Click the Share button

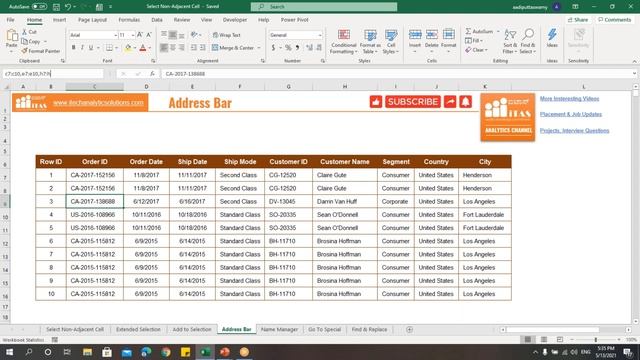pyautogui.click(x=578, y=20)
